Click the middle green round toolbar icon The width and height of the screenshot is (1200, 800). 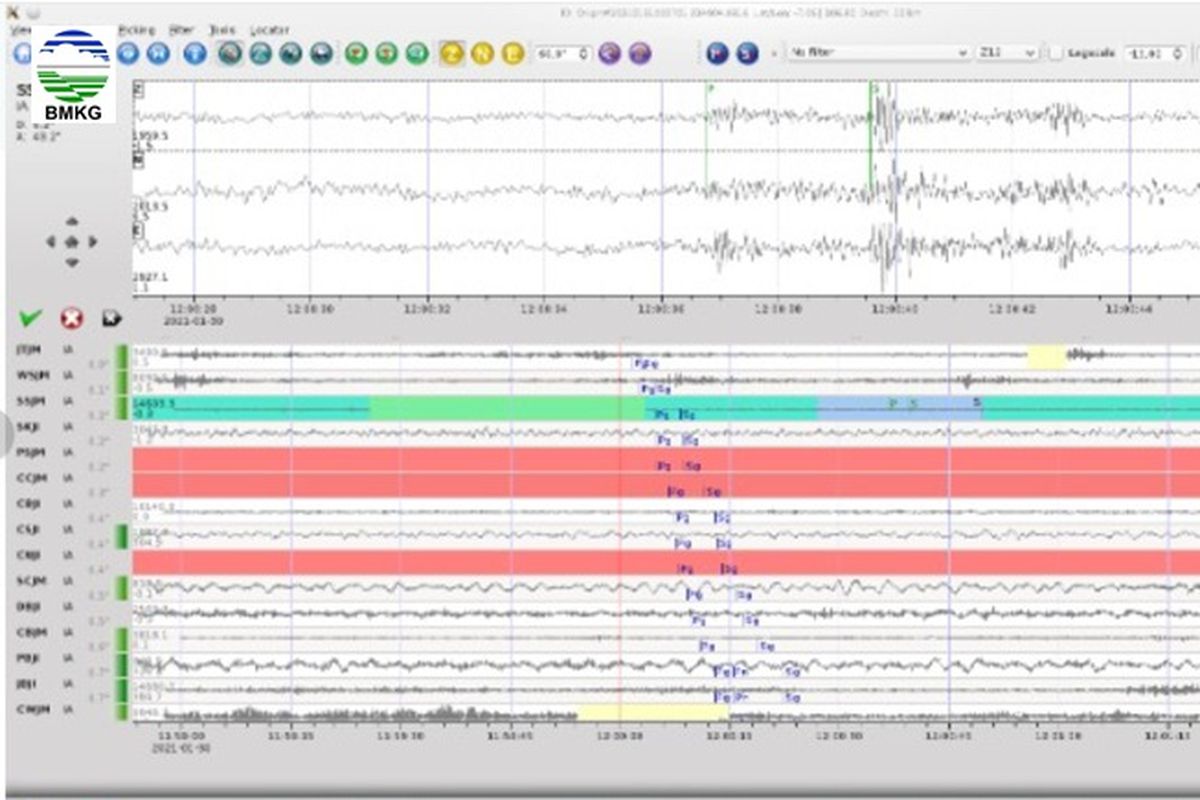pos(386,53)
